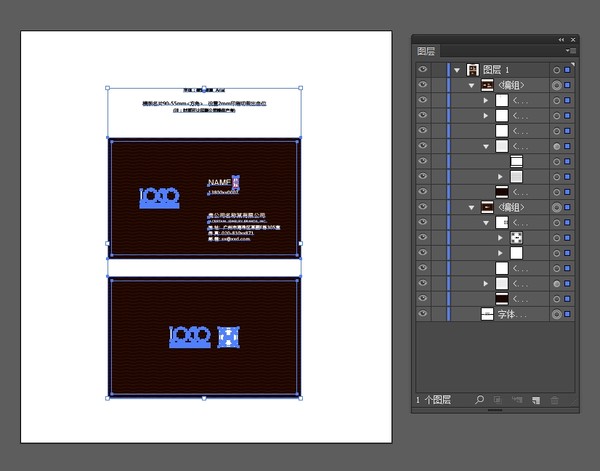Viewport: 600px width, 471px height.
Task: Select the second <编组> group name
Action: click(x=511, y=207)
